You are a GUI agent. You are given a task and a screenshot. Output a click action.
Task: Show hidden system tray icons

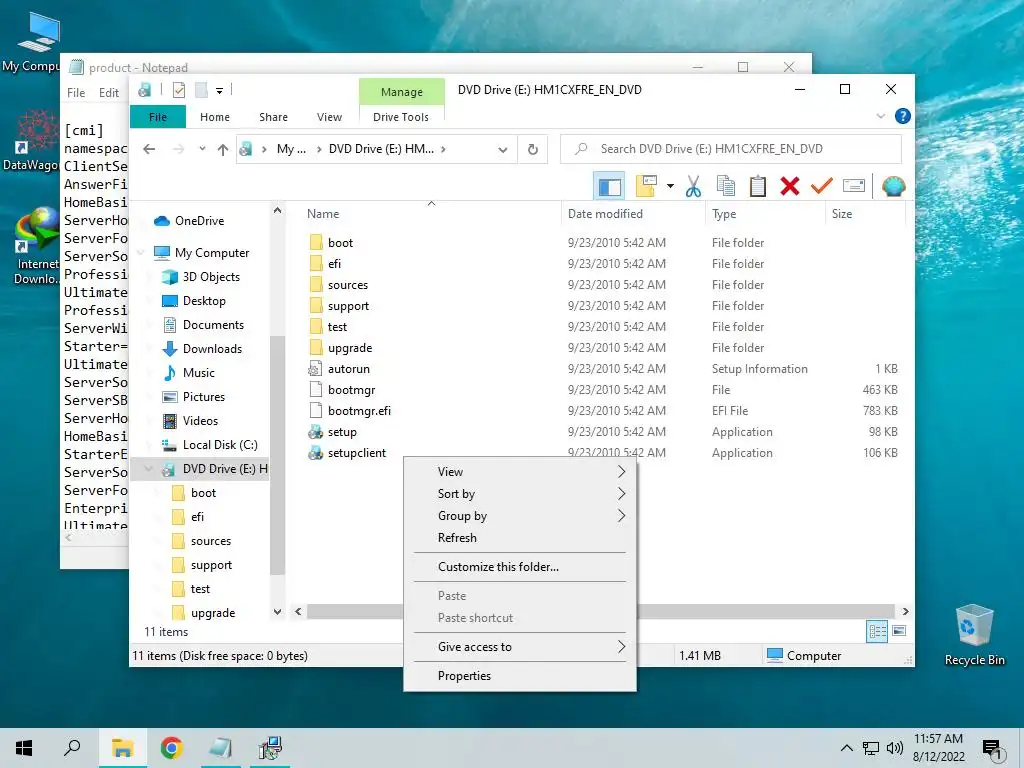click(x=846, y=748)
